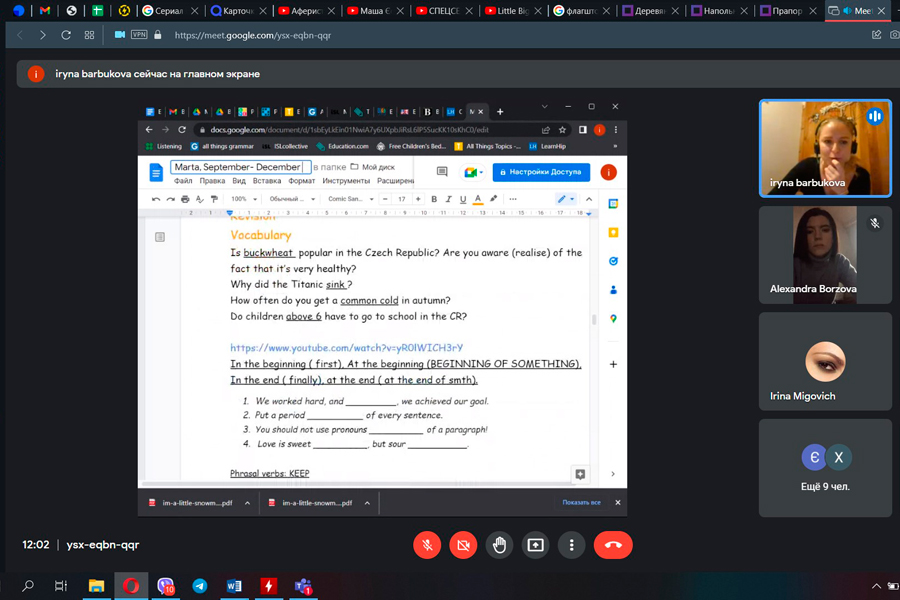Show the 9 other participants tile
900x600 pixels.
825,468
